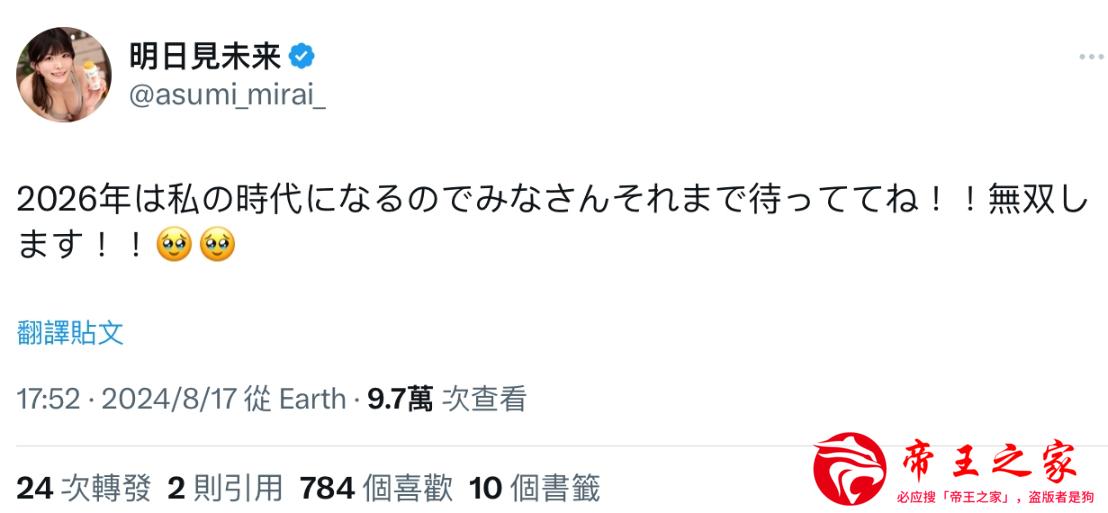Image resolution: width=1108 pixels, height=513 pixels.
Task: Click the first pleading face emoji
Action: tap(175, 245)
